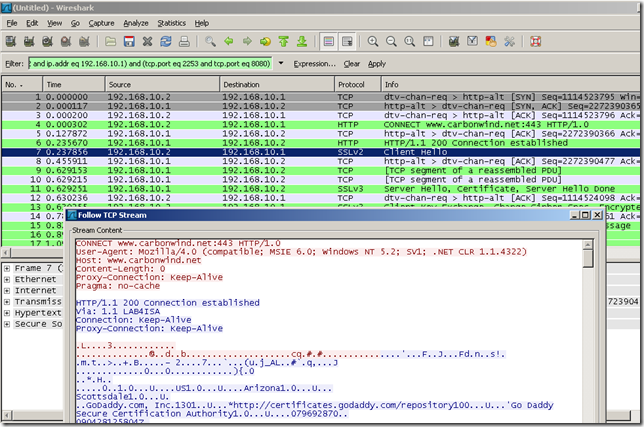Sort by No. column header

pyautogui.click(x=22, y=85)
